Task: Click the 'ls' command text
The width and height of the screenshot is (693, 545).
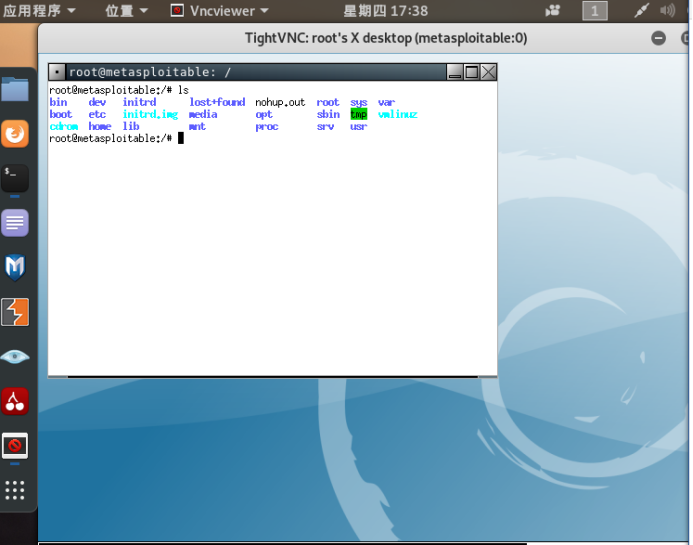Action: pyautogui.click(x=183, y=90)
